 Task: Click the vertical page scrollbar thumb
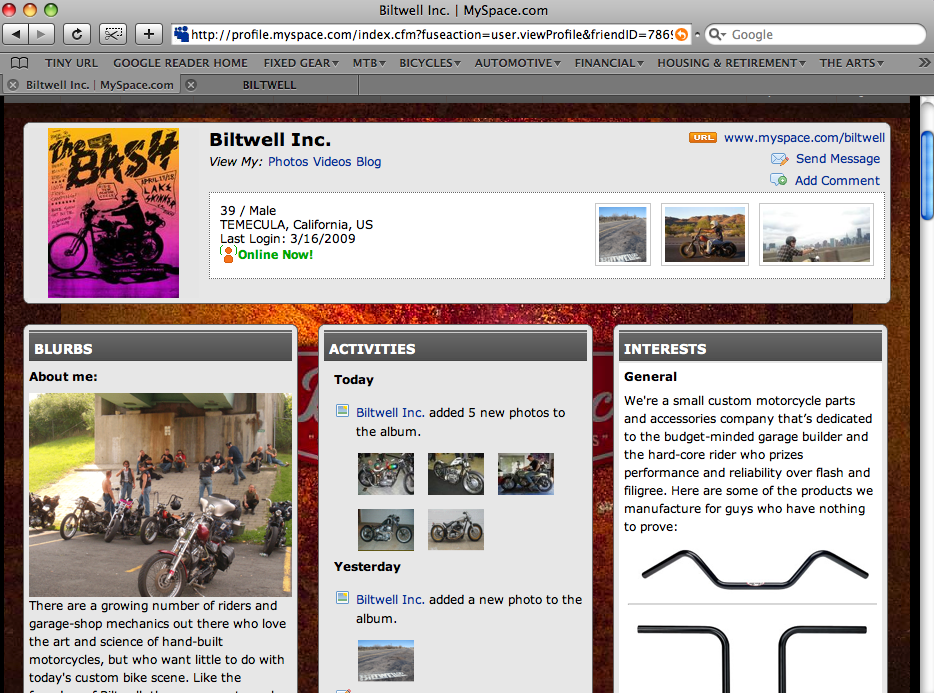[927, 176]
